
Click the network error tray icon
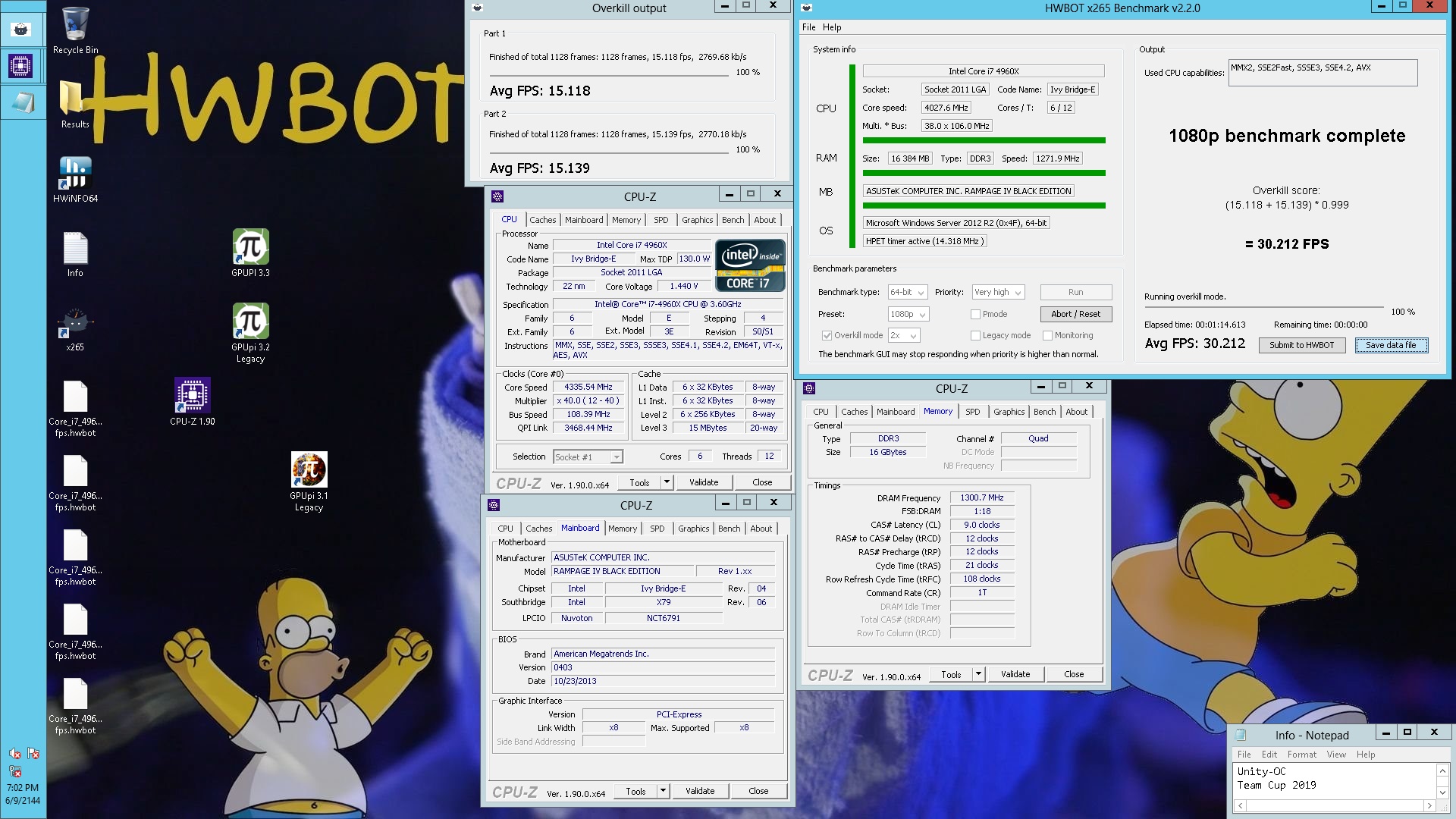click(x=14, y=770)
